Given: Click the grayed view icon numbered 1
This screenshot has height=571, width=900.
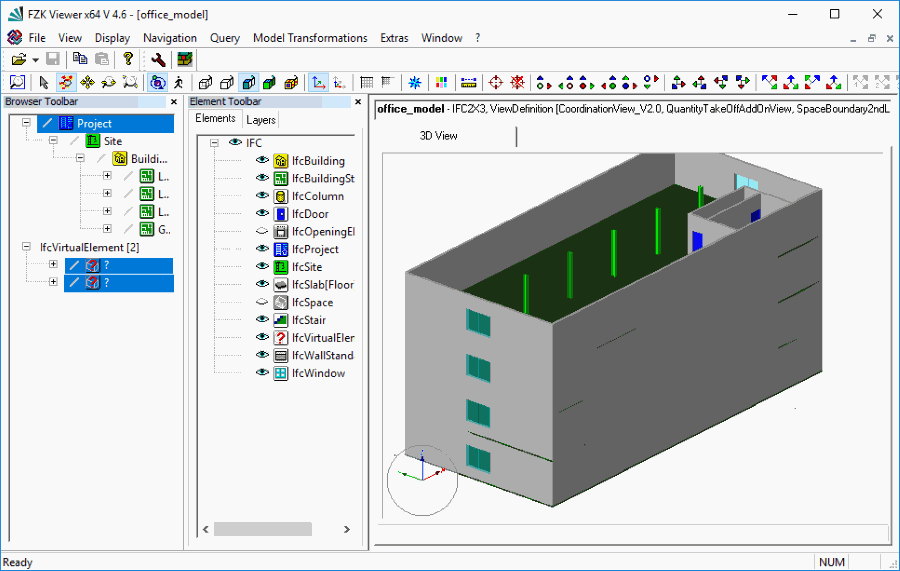Looking at the screenshot, I should (860, 83).
